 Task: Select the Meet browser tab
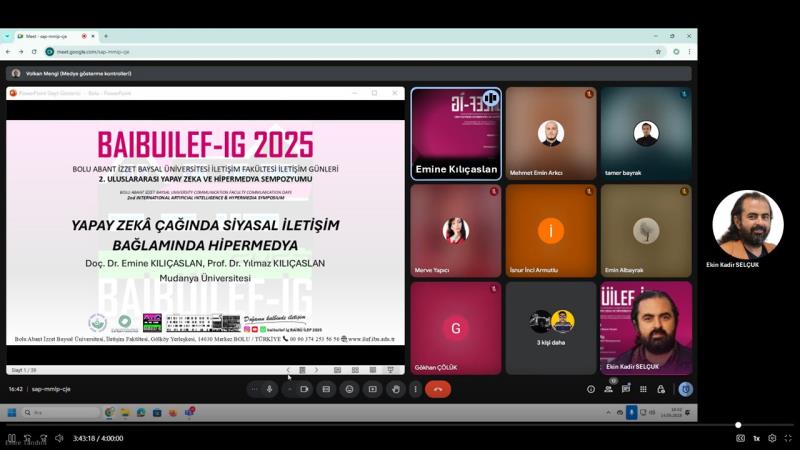point(55,36)
